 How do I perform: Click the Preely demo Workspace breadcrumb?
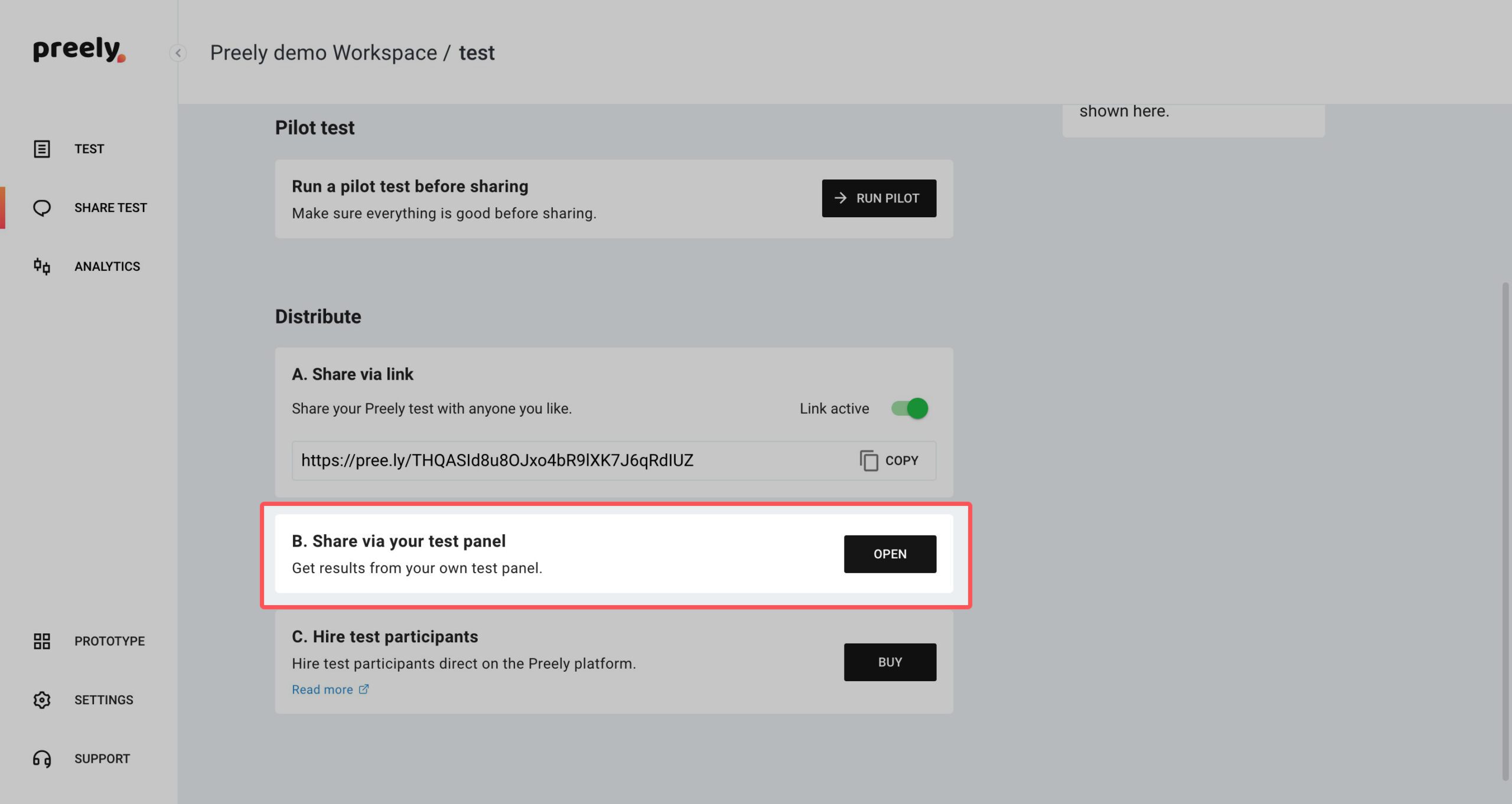coord(324,53)
